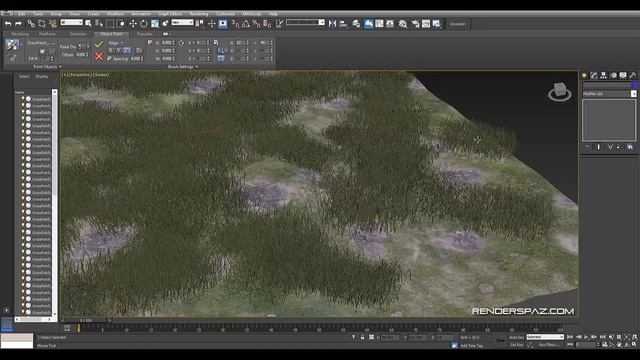Toggle the Window/Crossing selection icon
This screenshot has width=640, height=360.
point(121,24)
